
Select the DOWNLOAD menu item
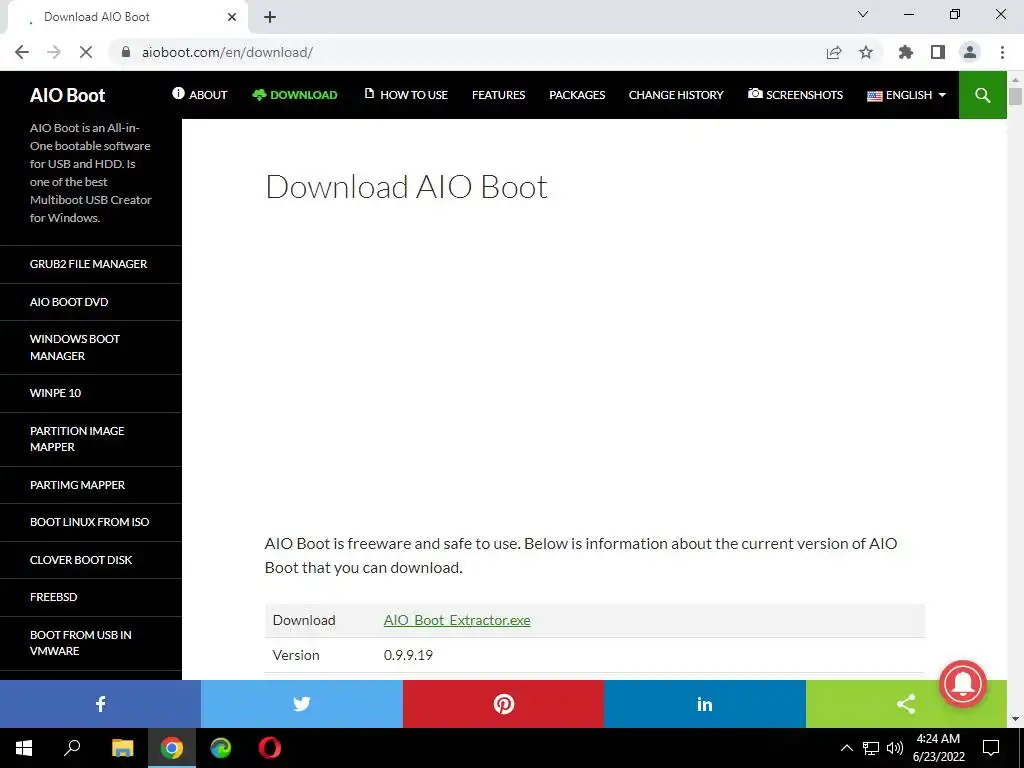pos(295,95)
